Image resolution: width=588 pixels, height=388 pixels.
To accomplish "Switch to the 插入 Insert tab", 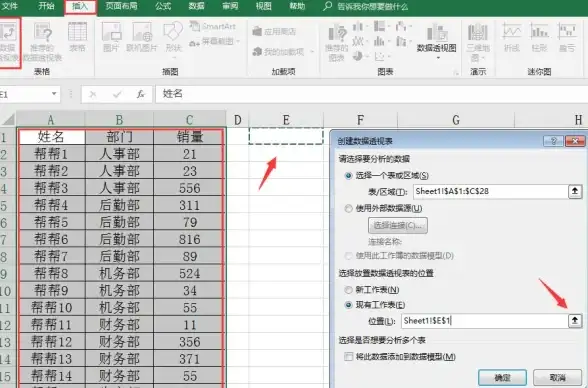I will coord(80,7).
